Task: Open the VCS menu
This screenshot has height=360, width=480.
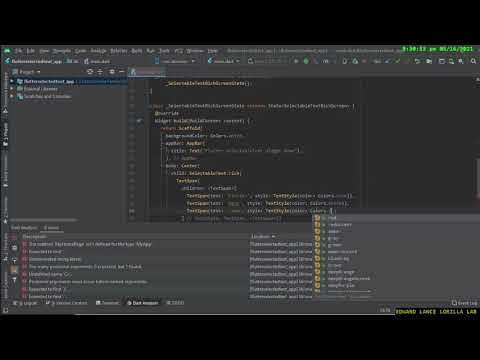Action: [x=179, y=51]
